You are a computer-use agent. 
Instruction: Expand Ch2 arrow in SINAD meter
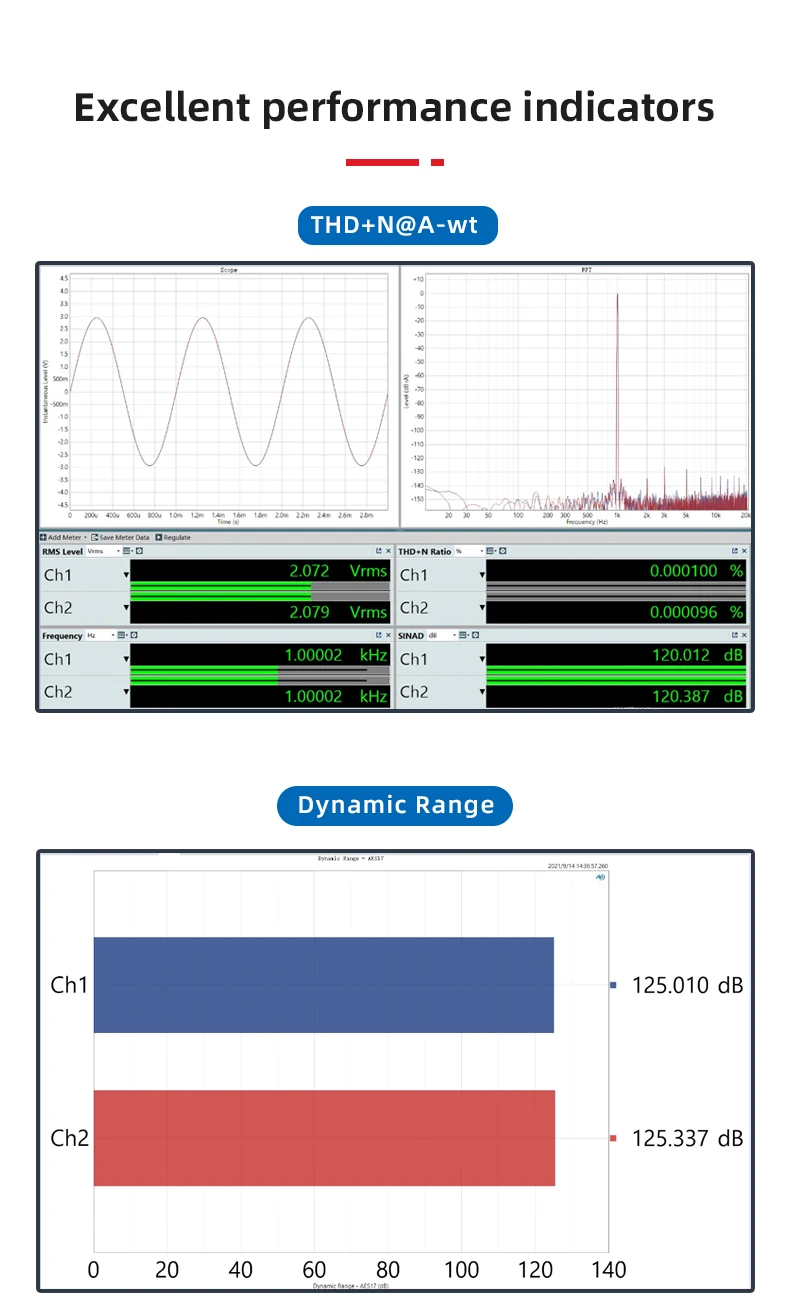(483, 691)
